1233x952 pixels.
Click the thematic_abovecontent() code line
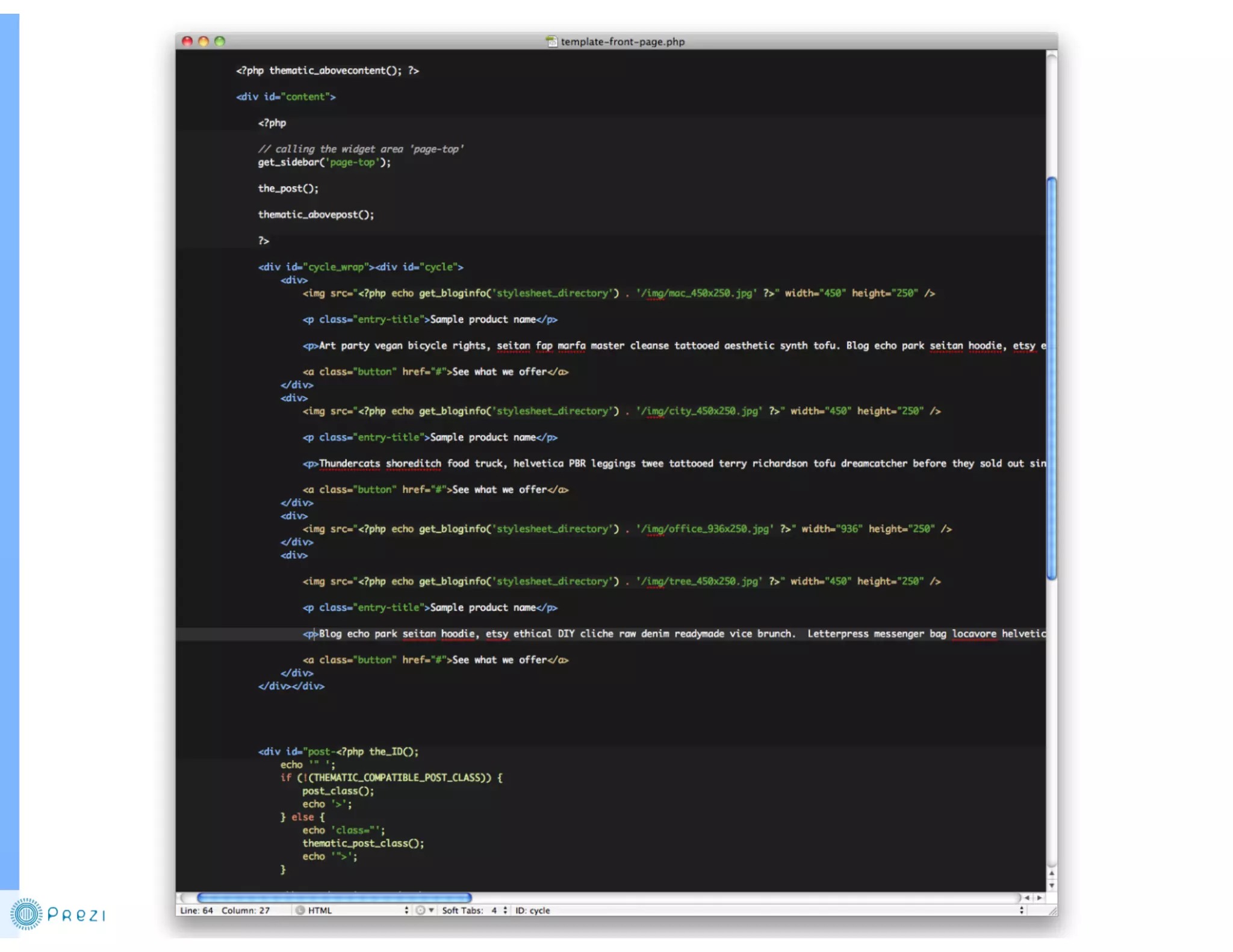[x=328, y=70]
